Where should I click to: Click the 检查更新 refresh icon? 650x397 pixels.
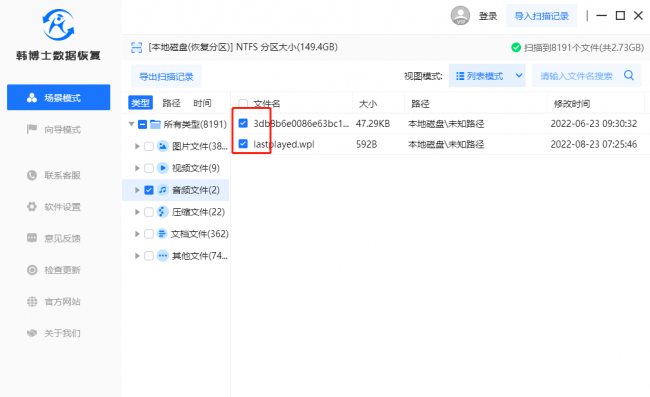(32, 270)
